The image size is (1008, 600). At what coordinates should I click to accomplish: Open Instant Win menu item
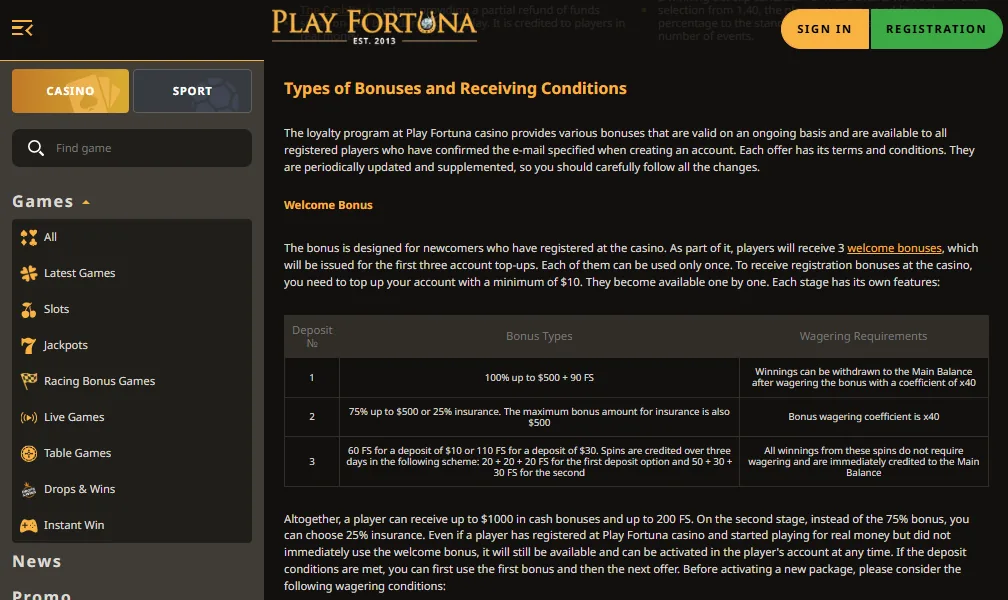[132, 525]
